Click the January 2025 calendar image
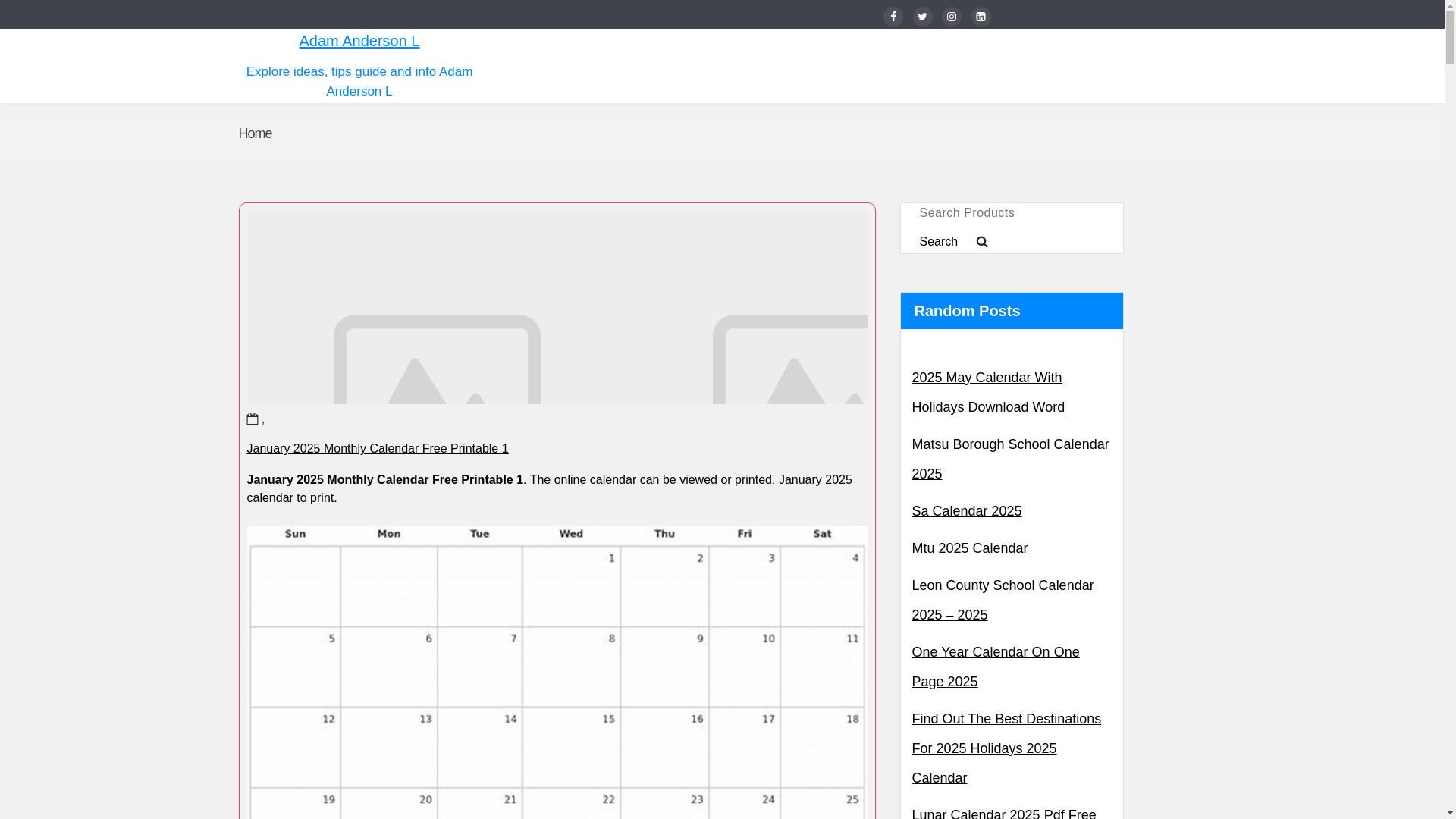Image resolution: width=1456 pixels, height=819 pixels. coord(557,672)
